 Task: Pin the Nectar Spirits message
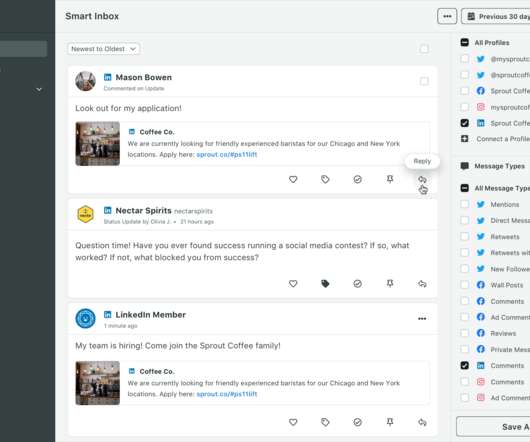coord(390,283)
